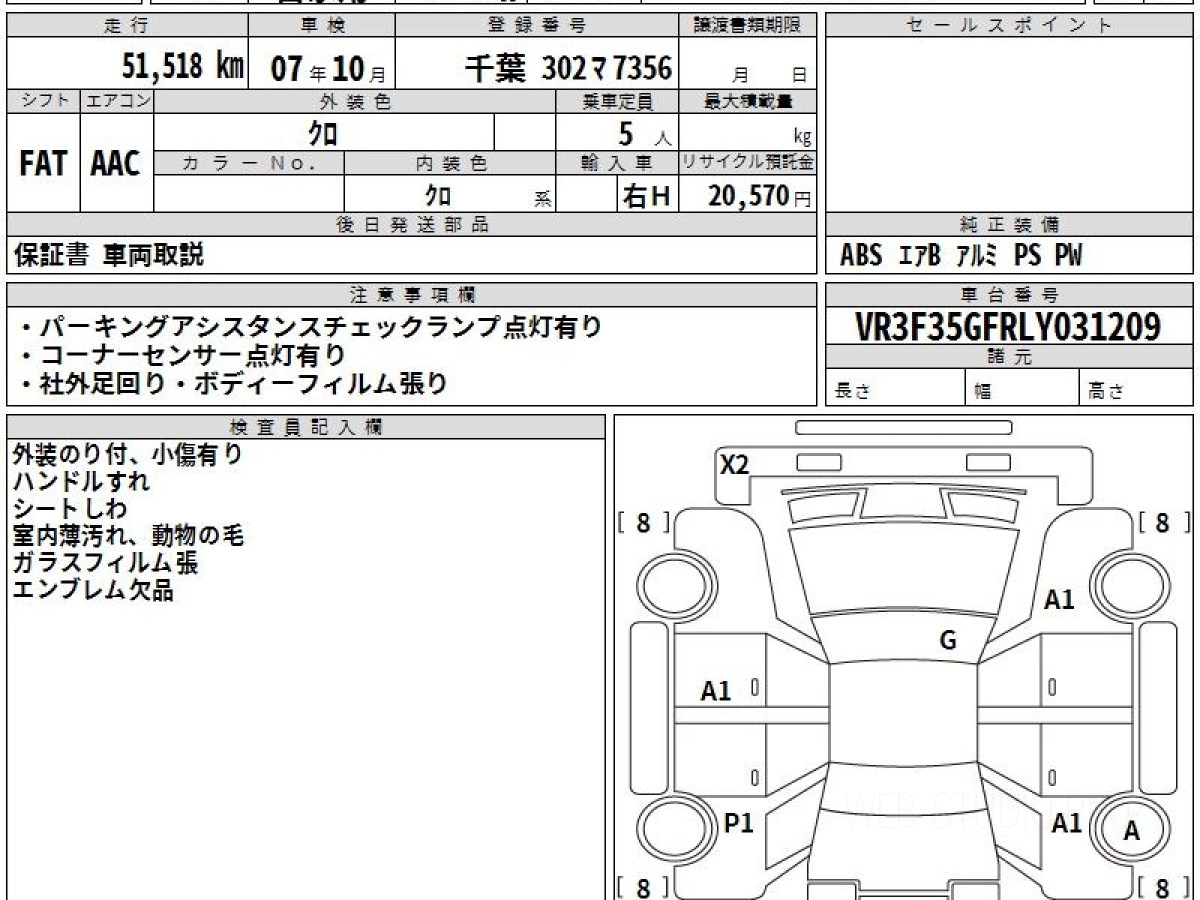Select the シフト header

pyautogui.click(x=43, y=100)
